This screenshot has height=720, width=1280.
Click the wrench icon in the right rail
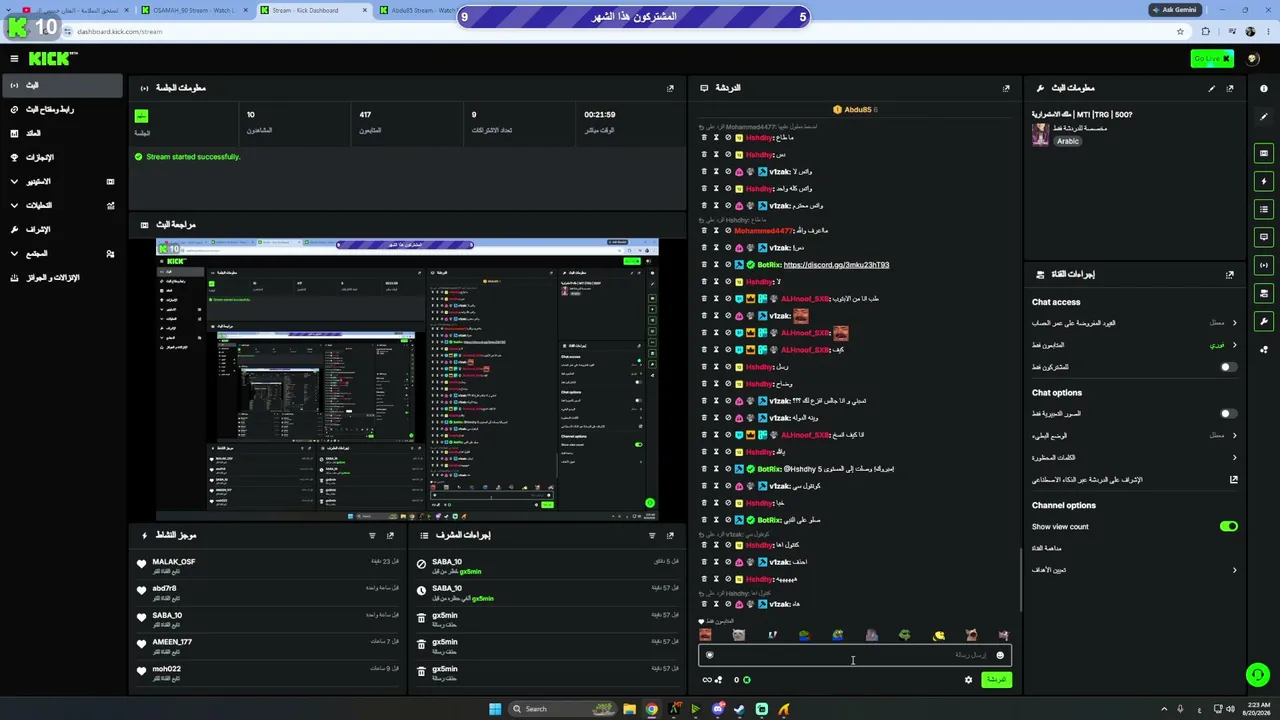pyautogui.click(x=1264, y=322)
